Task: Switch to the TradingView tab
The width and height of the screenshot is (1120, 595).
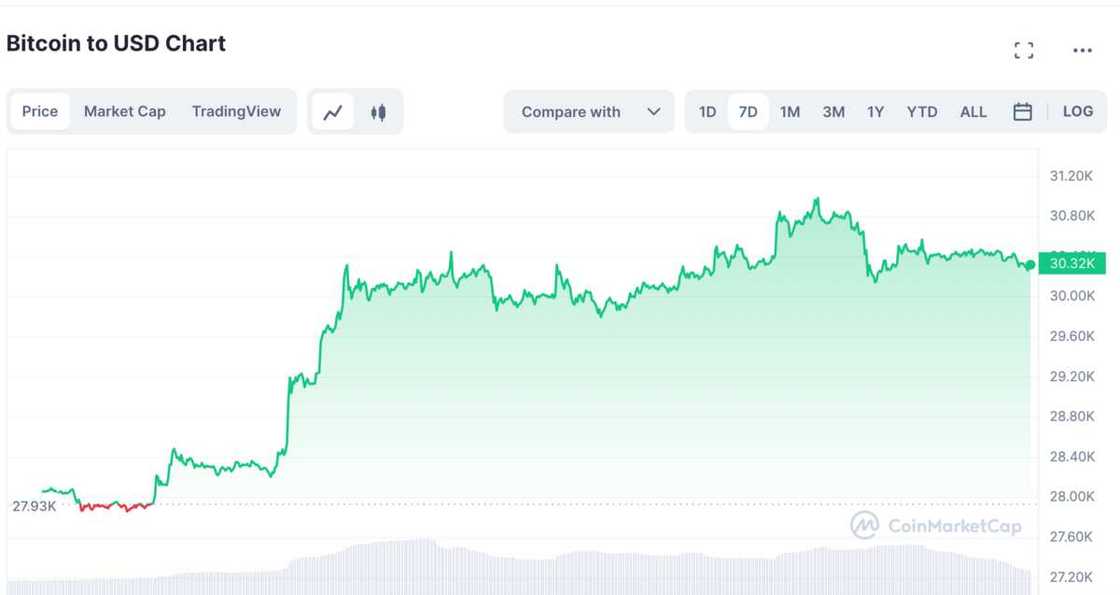Action: click(x=236, y=112)
